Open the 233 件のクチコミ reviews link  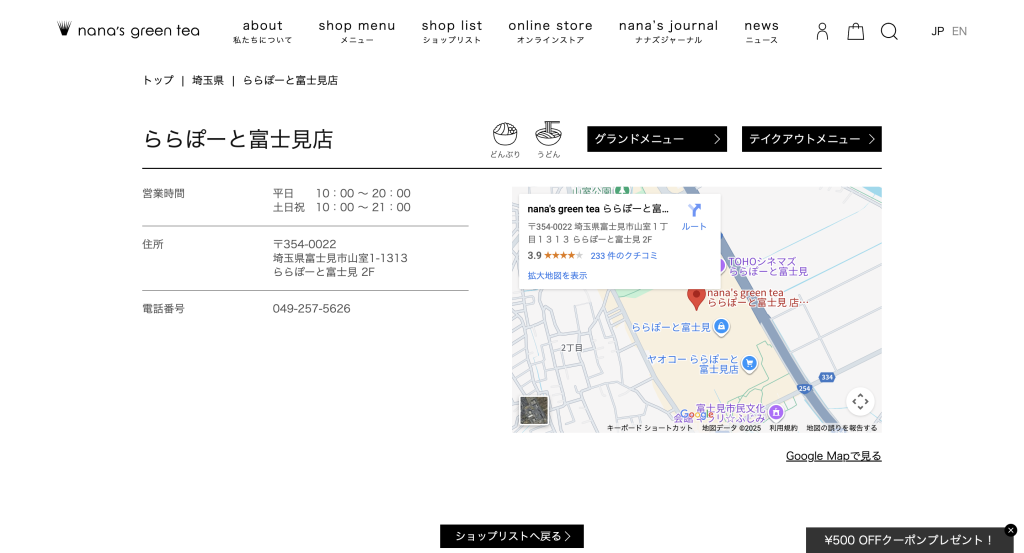(x=624, y=256)
